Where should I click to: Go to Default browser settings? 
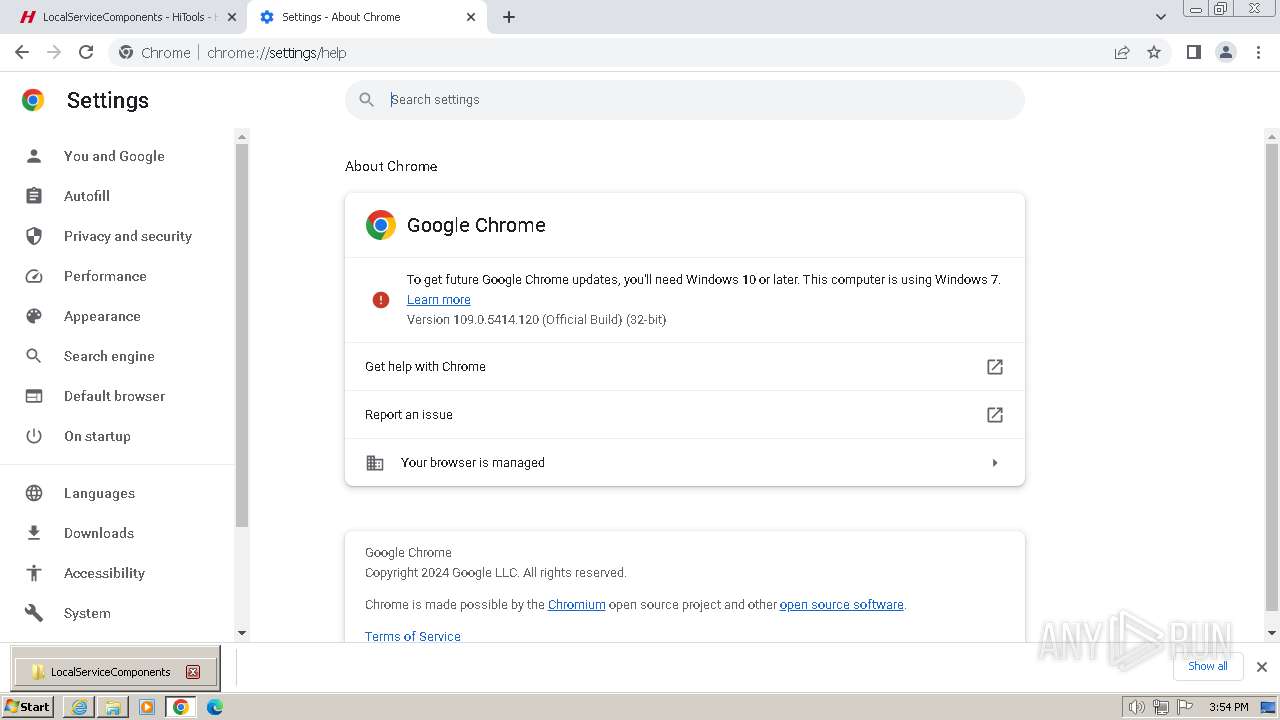[x=114, y=396]
